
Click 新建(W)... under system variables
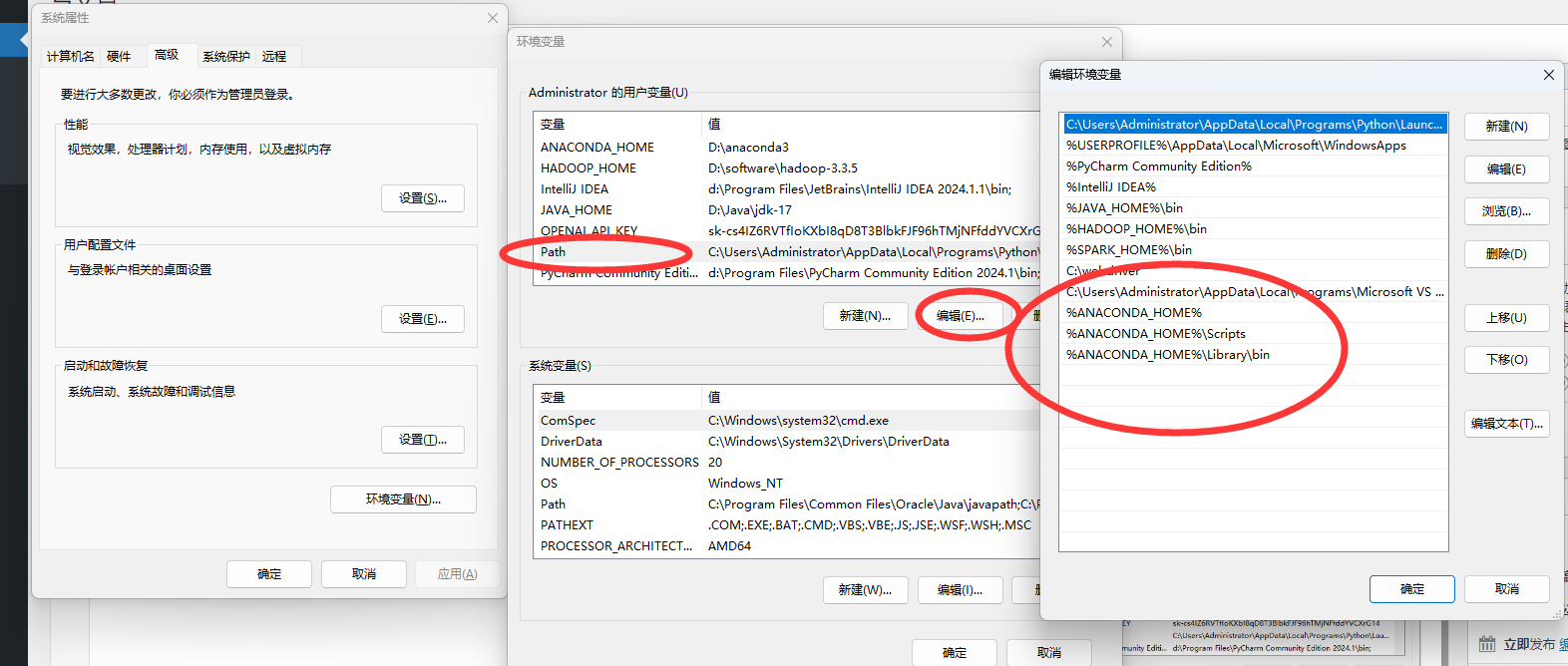(x=865, y=590)
